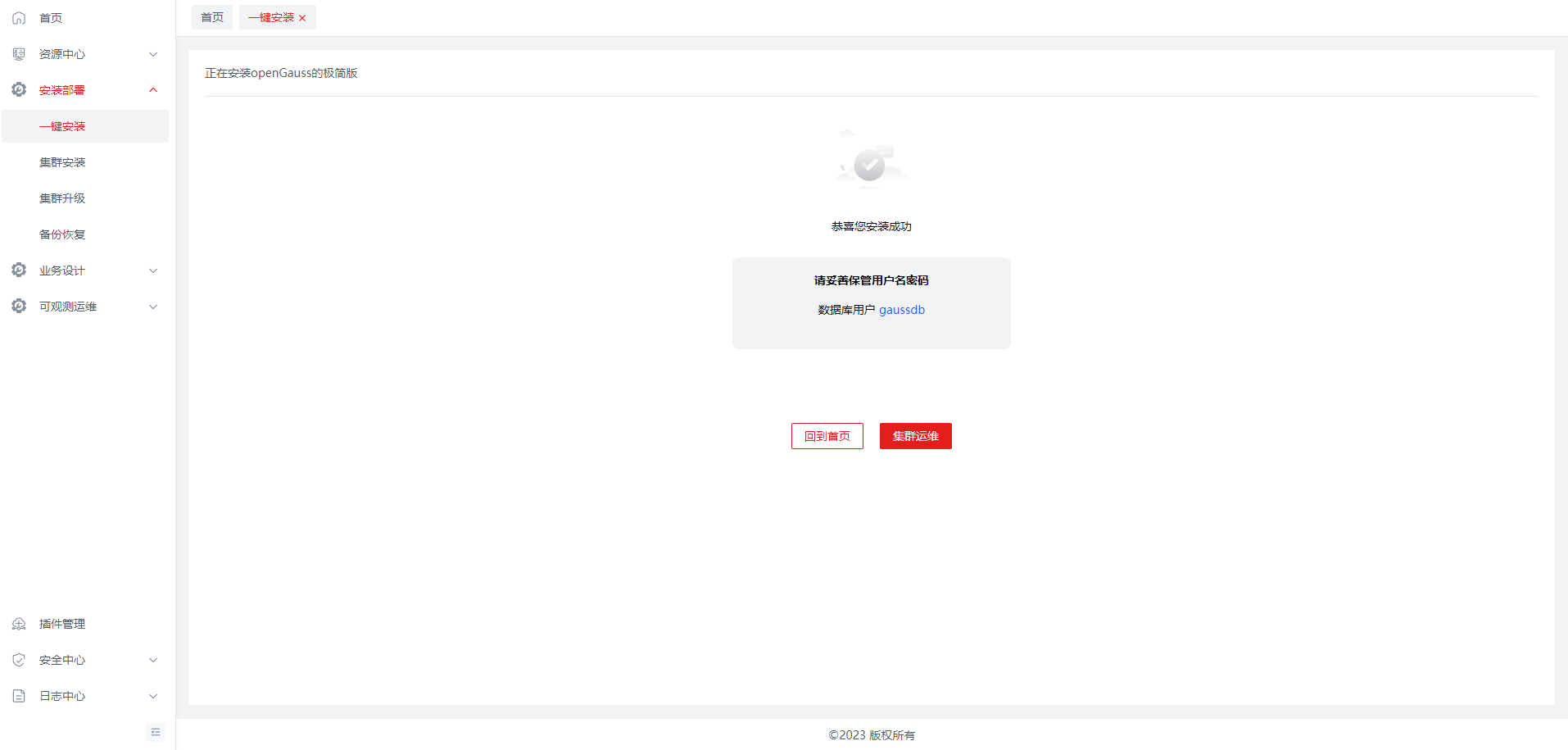1568x750 pixels.
Task: Click the 安全中心 shield icon
Action: coord(19,660)
